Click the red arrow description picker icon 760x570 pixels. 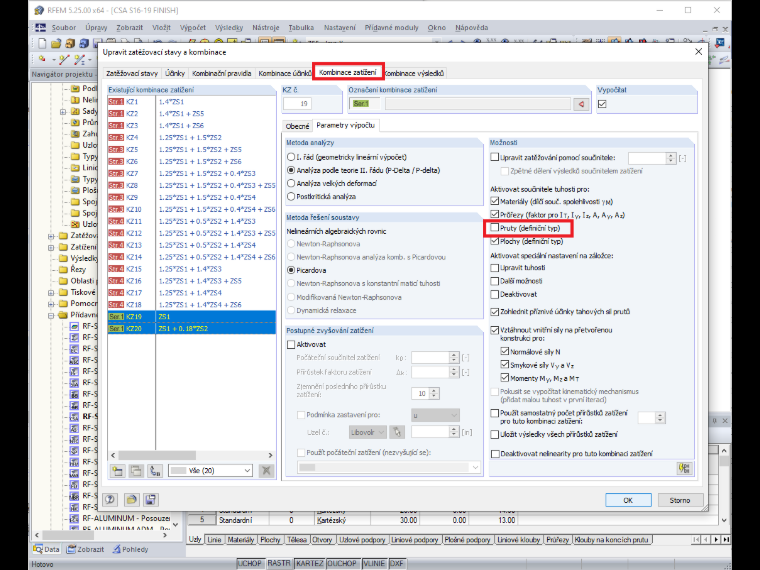click(x=581, y=104)
